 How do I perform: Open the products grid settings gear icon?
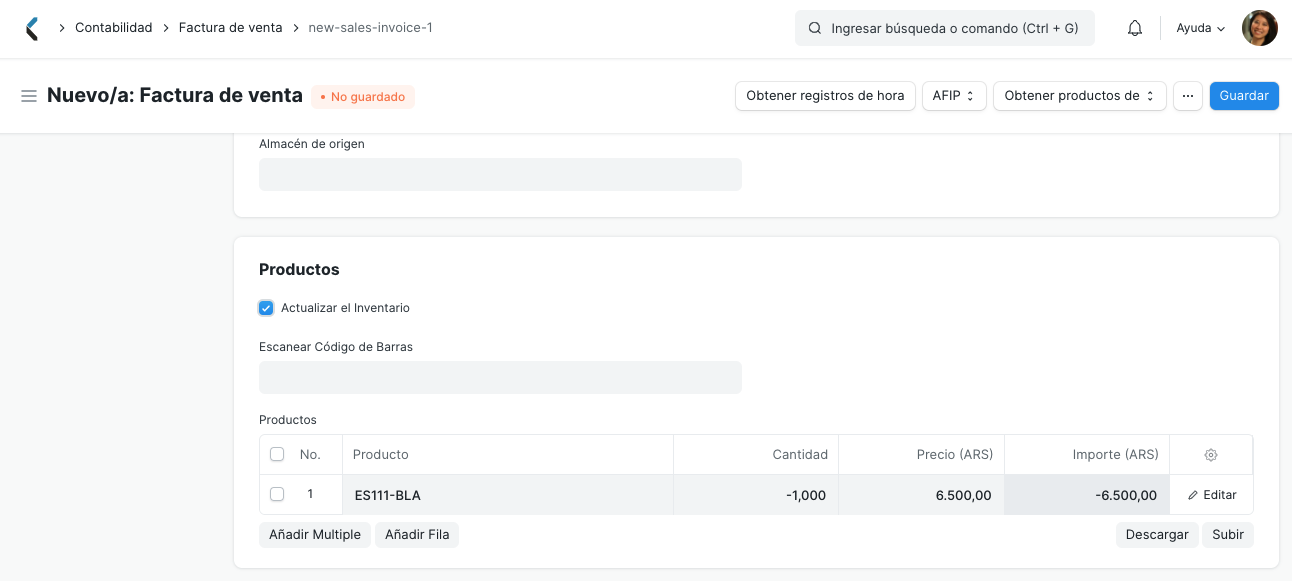[1211, 454]
